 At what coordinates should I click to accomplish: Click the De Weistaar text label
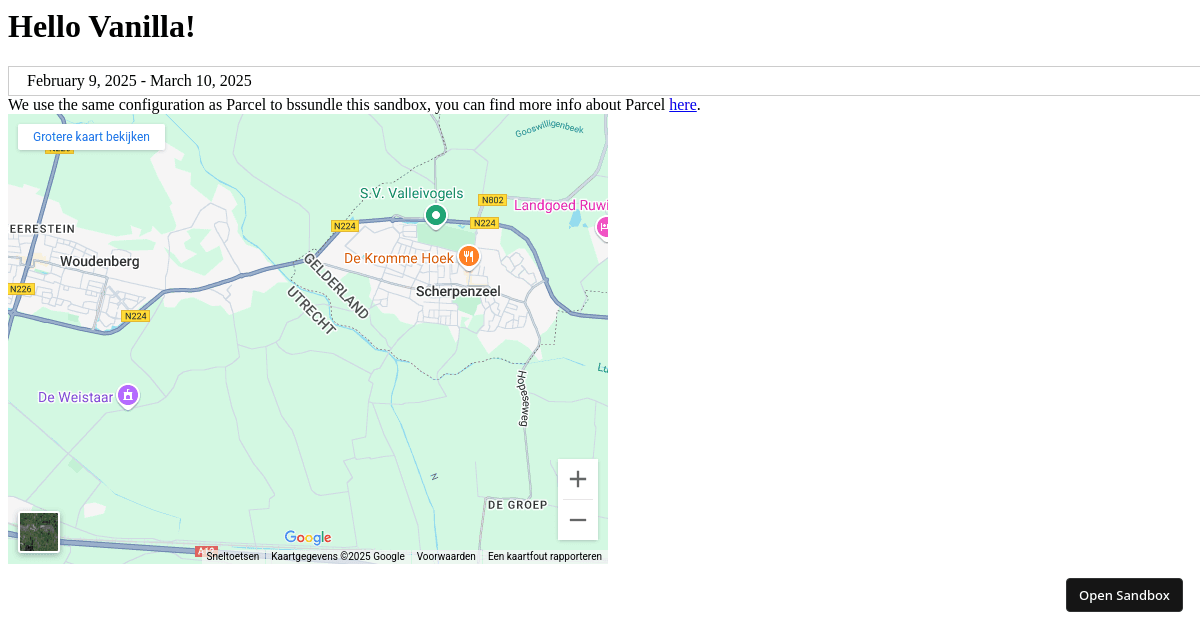[76, 397]
